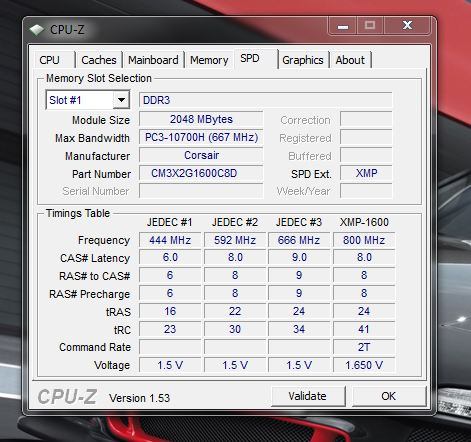Viewport: 471px width, 442px height.
Task: Click the 9.0 CAS# Latency cell
Action: [299, 258]
